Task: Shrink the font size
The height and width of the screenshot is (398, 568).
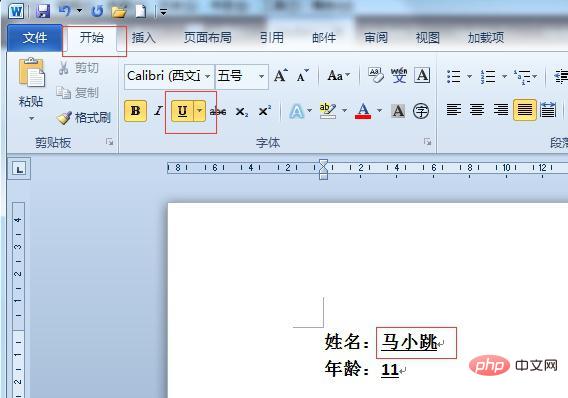Action: coord(302,75)
